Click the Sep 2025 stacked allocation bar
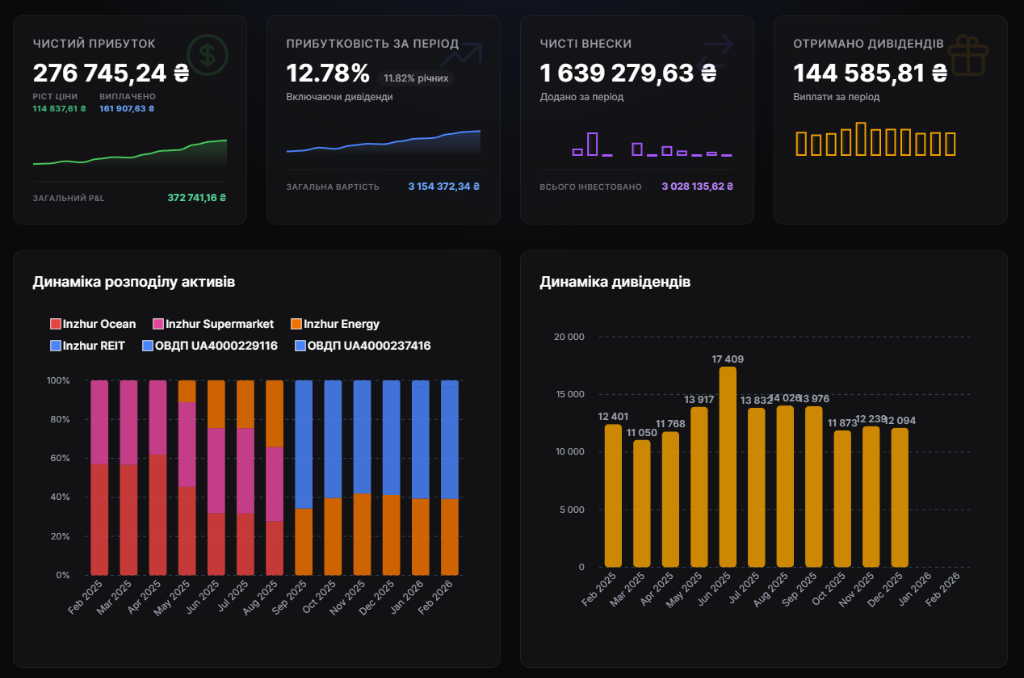Viewport: 1024px width, 678px height. coord(304,477)
